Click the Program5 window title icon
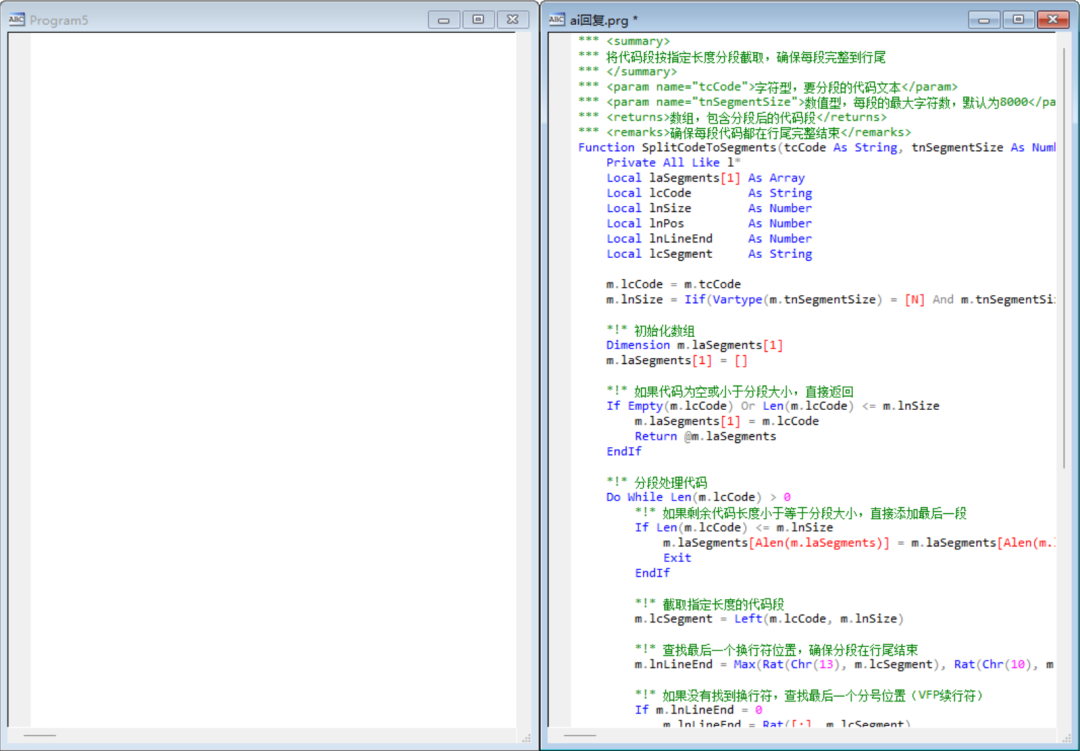1080x751 pixels. point(17,19)
